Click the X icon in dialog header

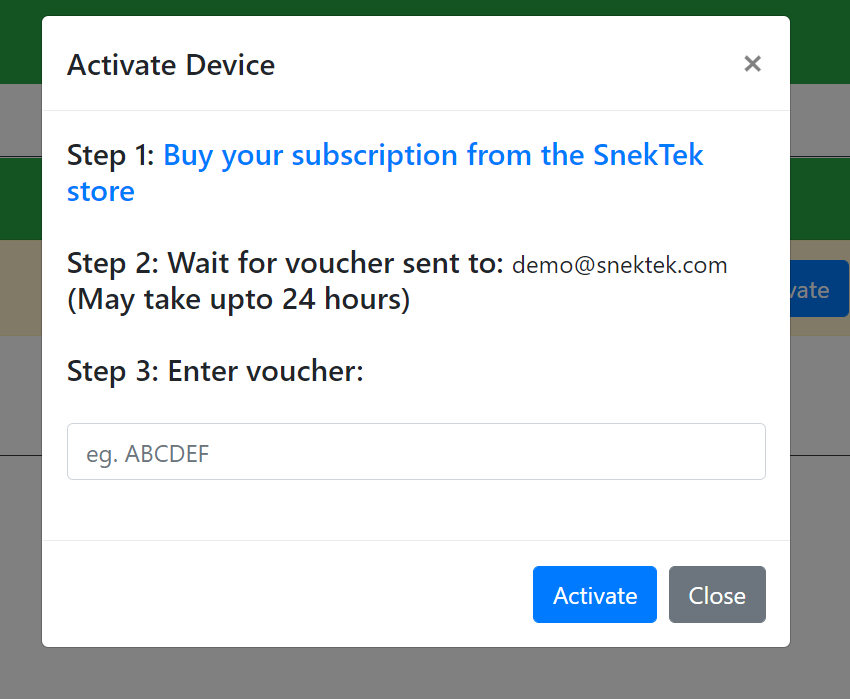click(753, 64)
